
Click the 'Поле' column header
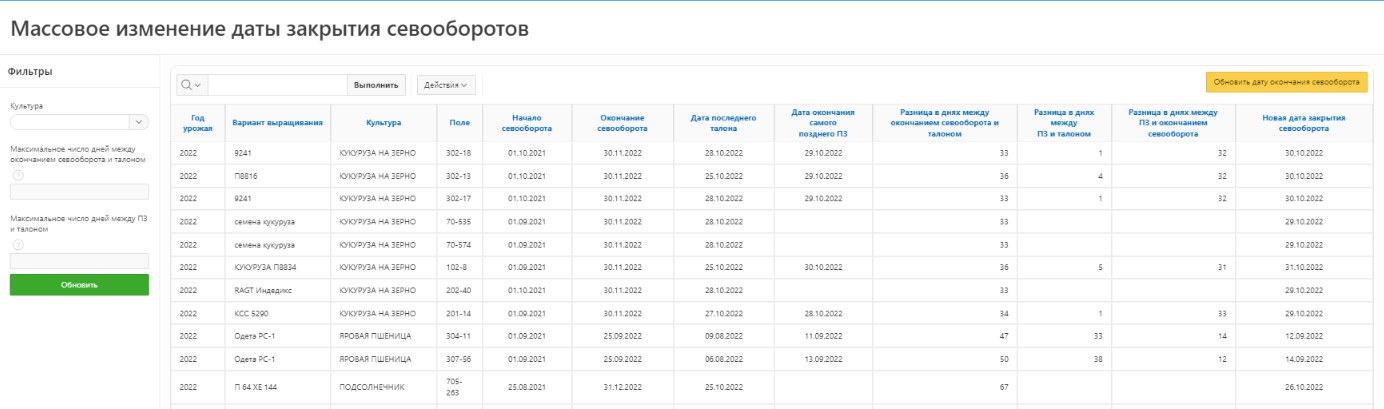point(459,123)
